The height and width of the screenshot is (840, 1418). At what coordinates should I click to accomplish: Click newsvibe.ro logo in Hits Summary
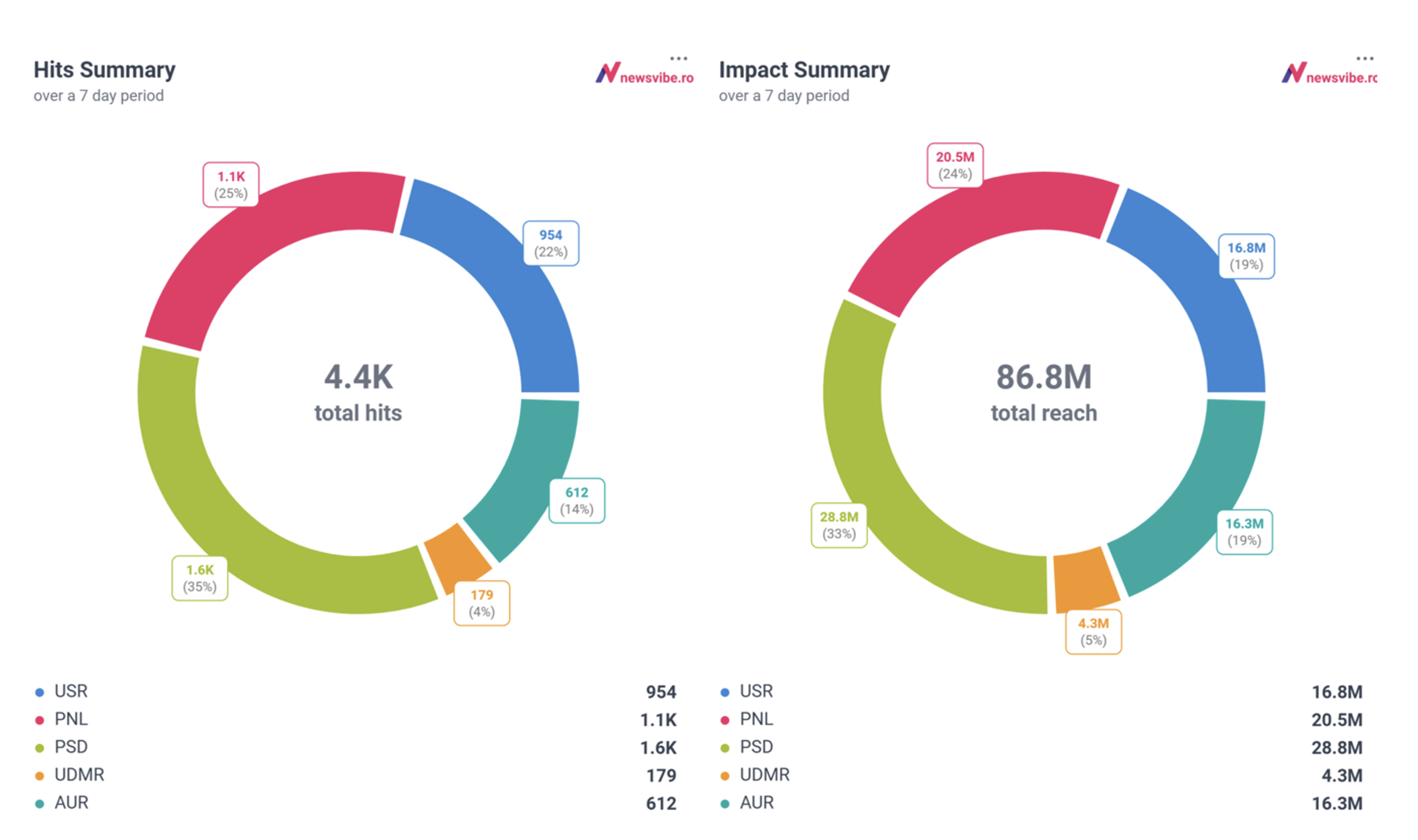644,74
